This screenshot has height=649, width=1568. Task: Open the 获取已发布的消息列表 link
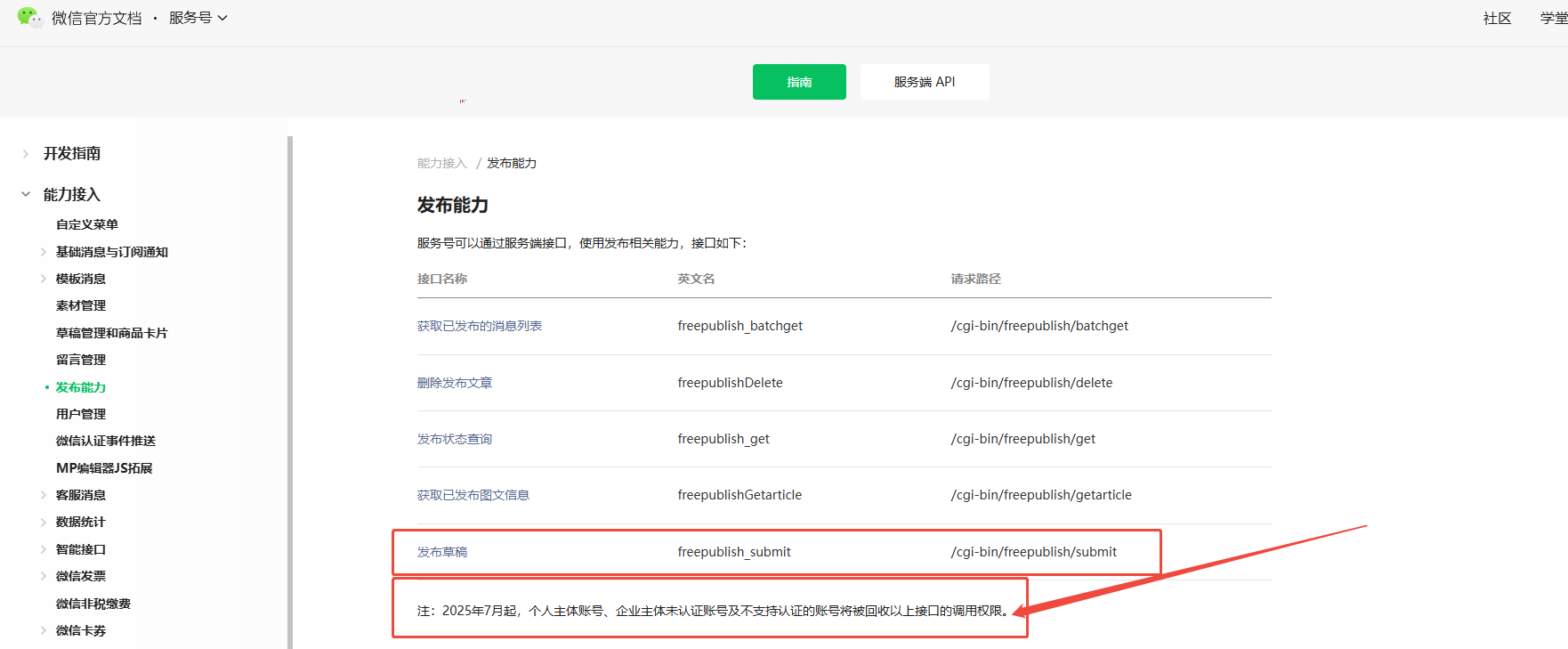[480, 326]
